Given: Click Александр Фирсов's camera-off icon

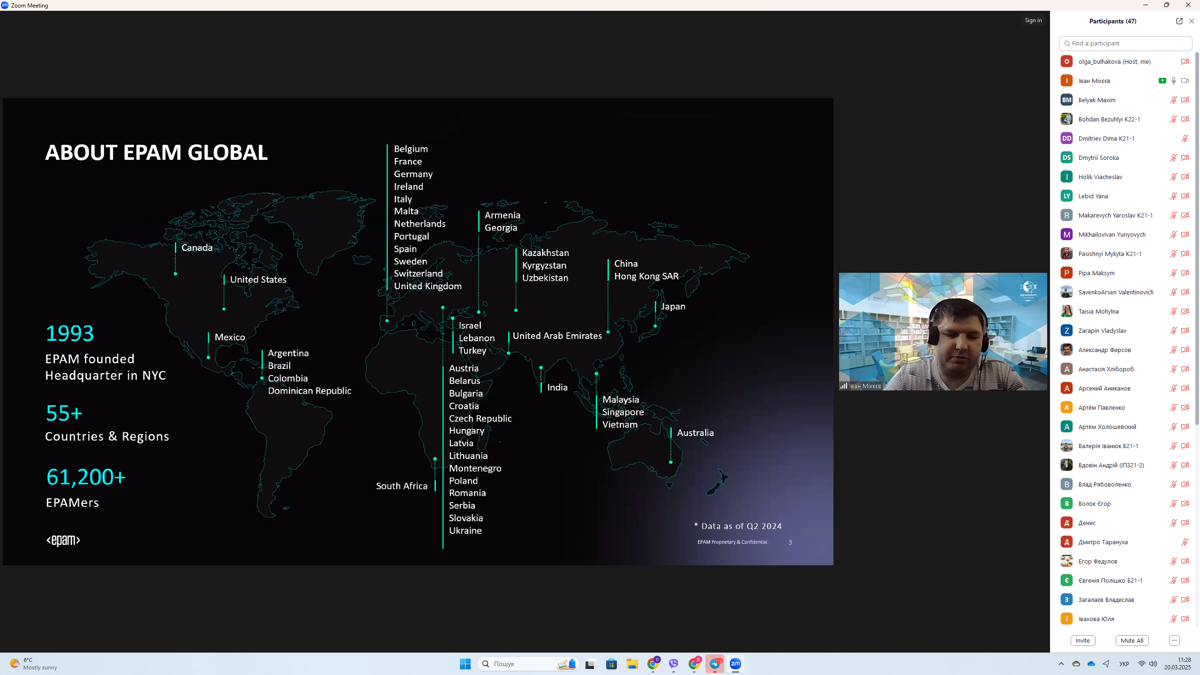Looking at the screenshot, I should pos(1185,350).
